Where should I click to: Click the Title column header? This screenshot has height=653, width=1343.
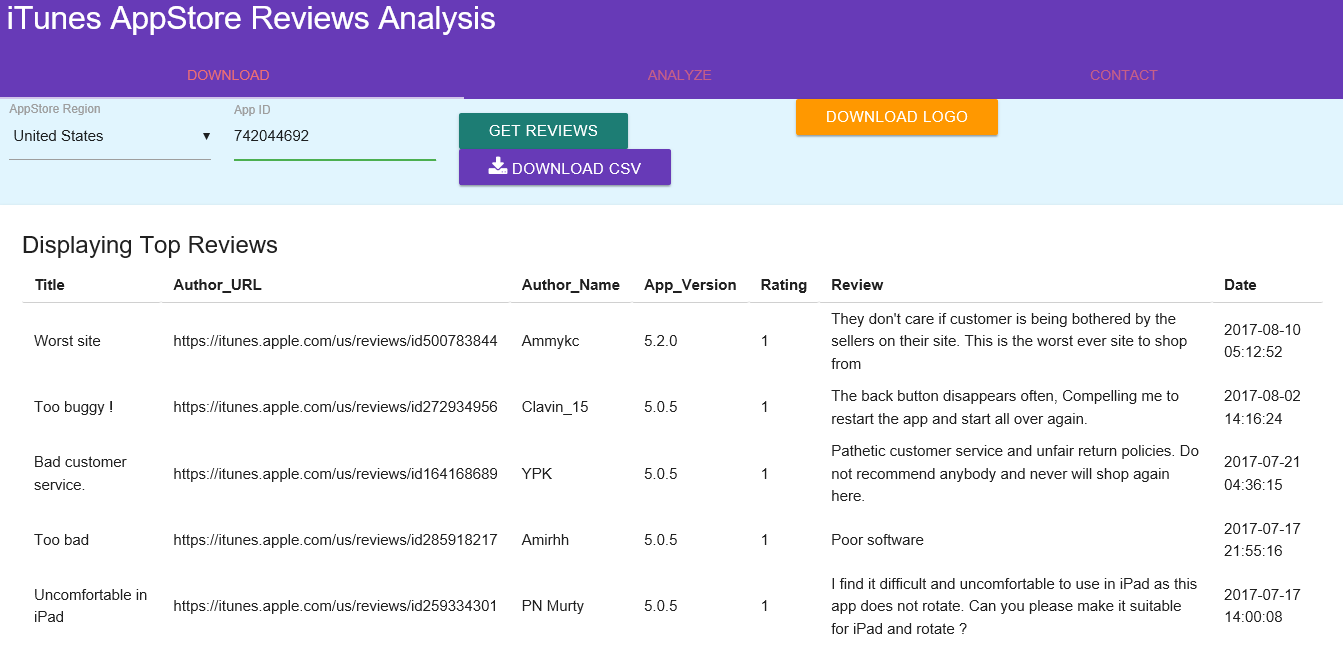[50, 285]
